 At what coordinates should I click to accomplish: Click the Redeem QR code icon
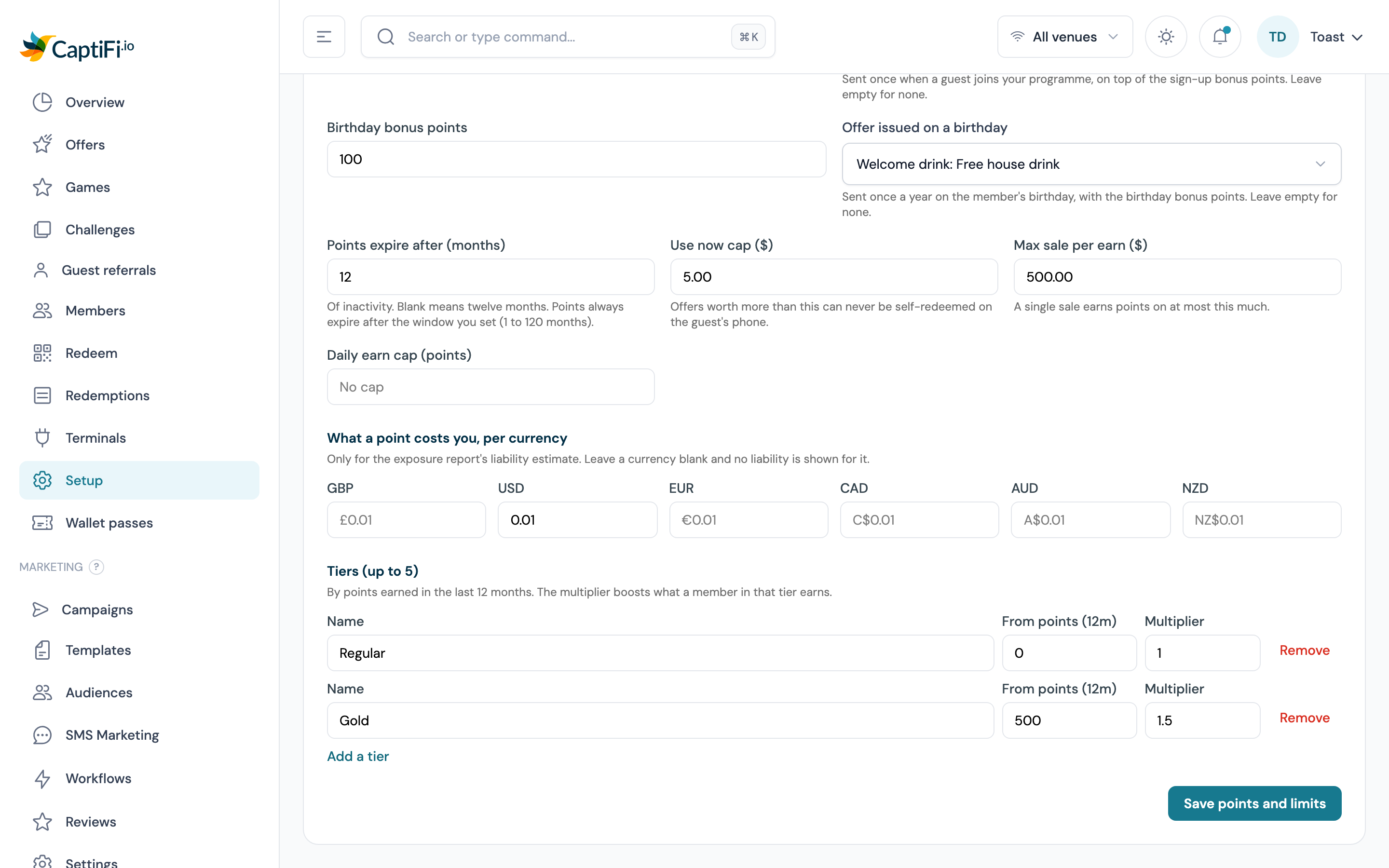[42, 353]
